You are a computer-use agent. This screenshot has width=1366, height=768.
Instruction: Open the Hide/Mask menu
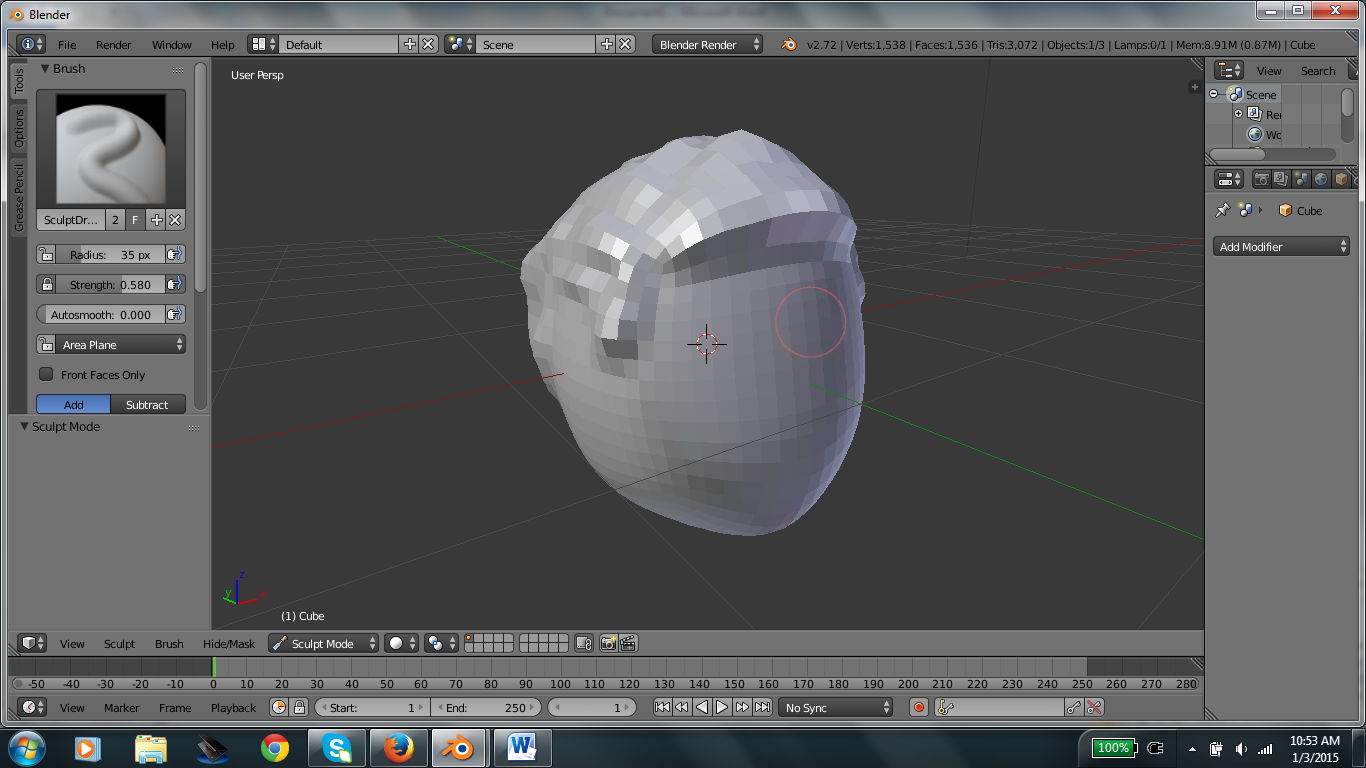229,644
